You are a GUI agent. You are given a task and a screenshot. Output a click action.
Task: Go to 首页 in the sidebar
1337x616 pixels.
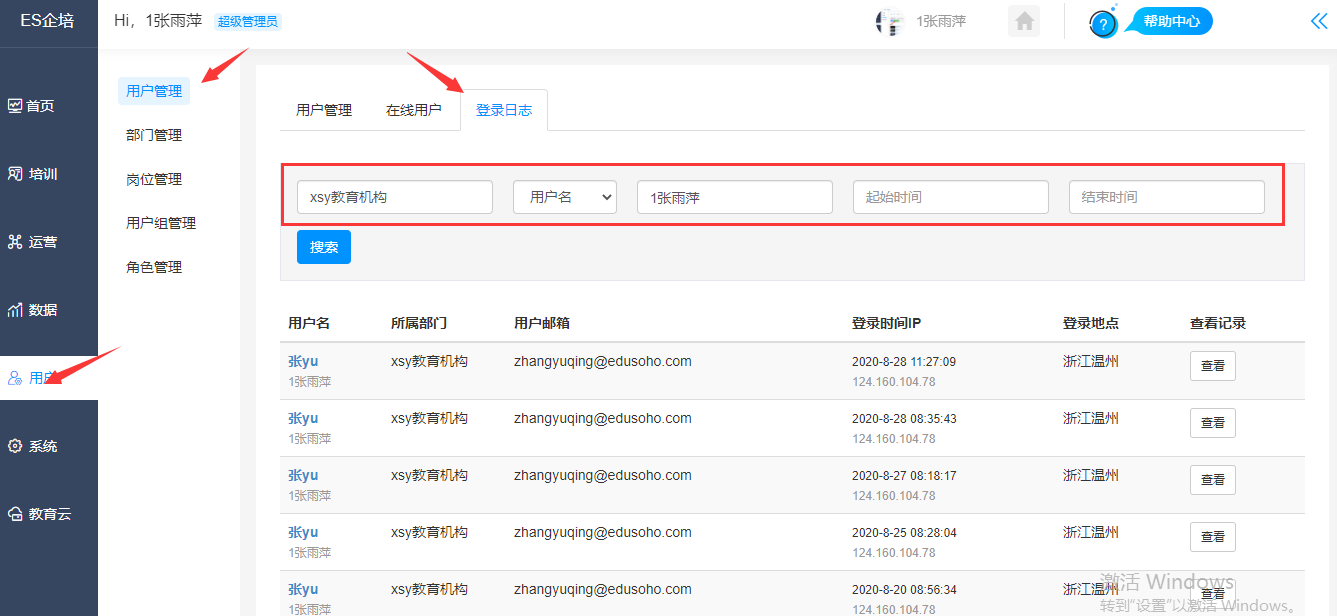(40, 106)
